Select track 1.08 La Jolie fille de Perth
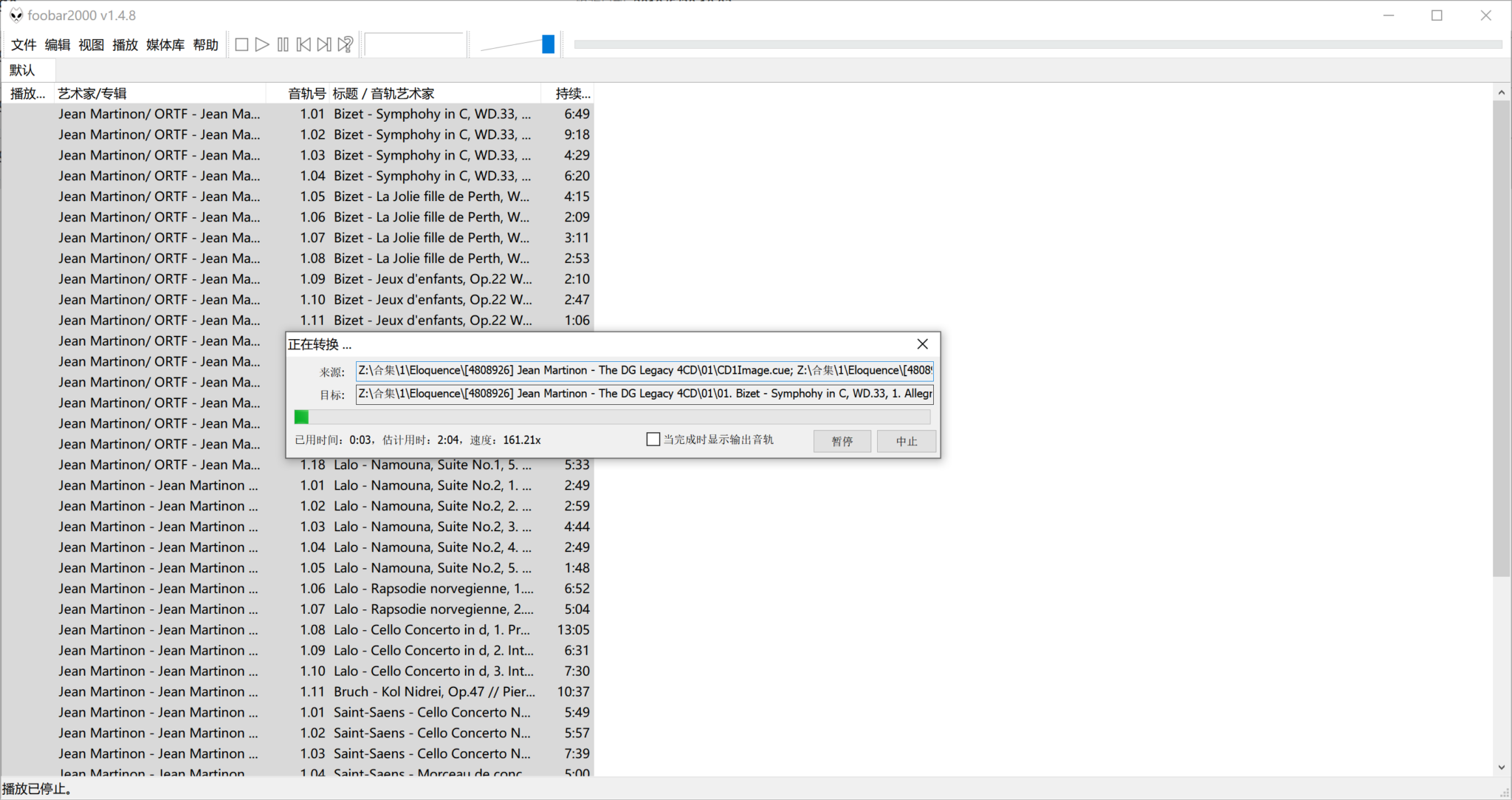1512x800 pixels. pos(298,259)
